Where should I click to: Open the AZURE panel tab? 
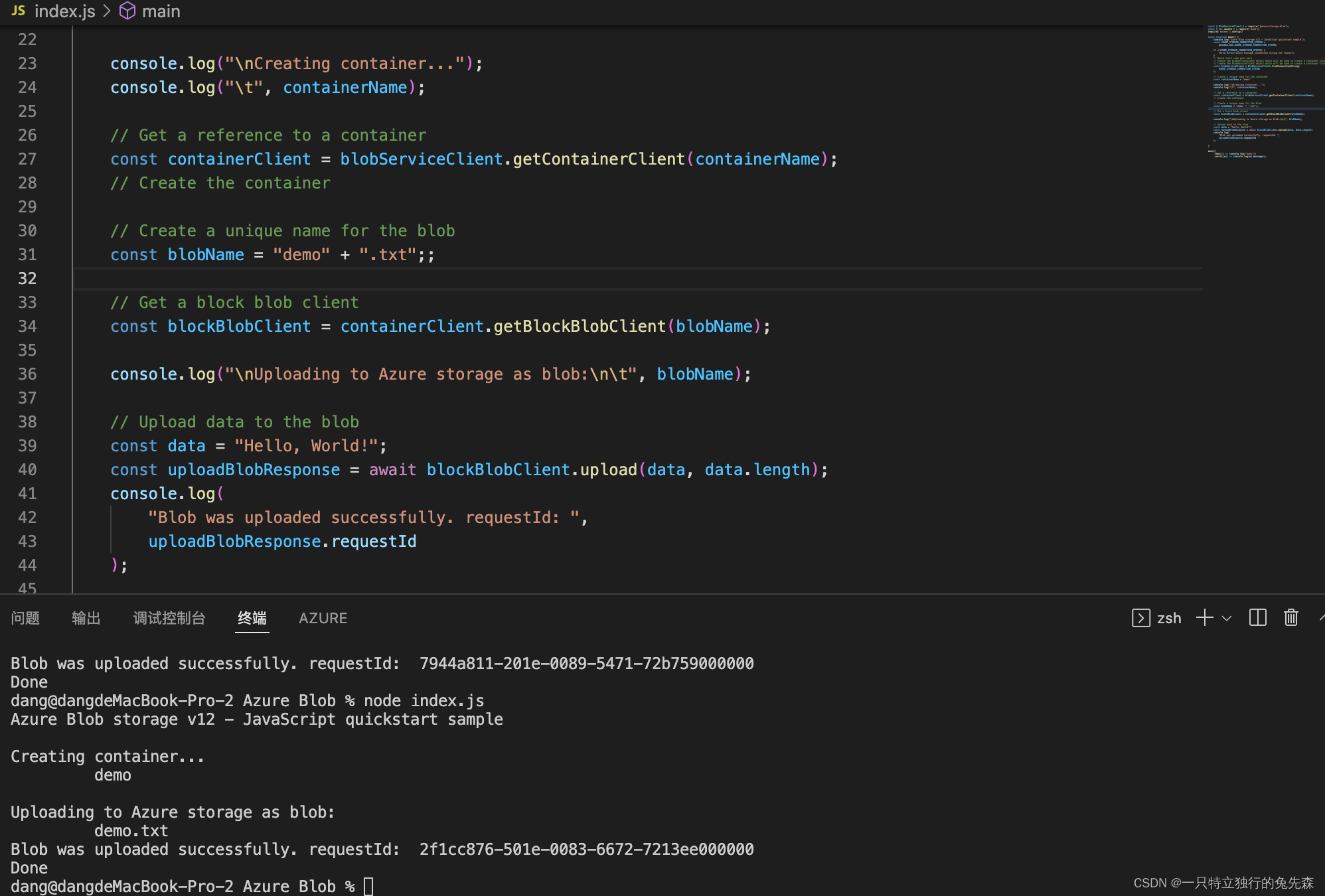323,618
